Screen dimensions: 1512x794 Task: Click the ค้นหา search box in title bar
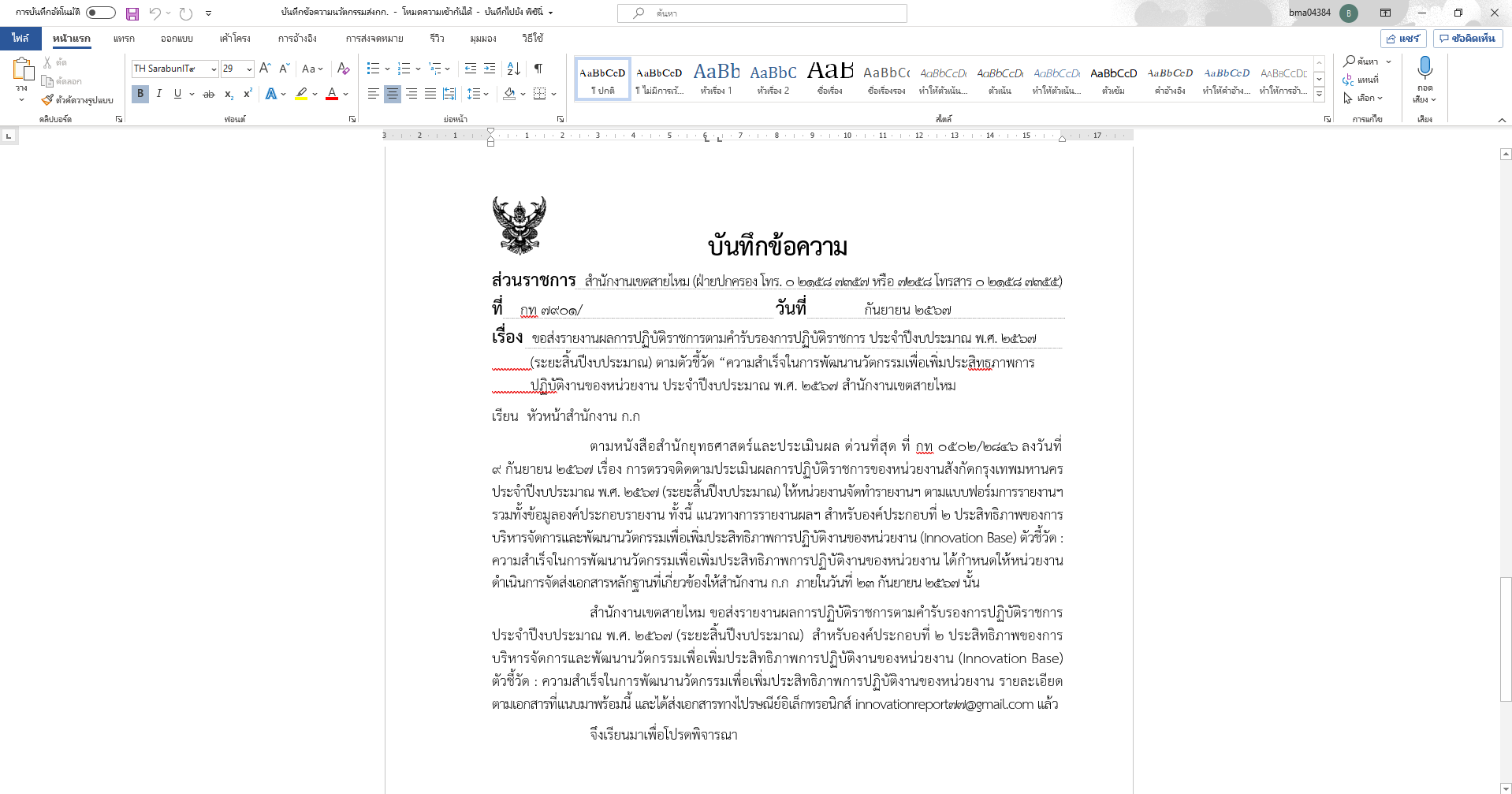pyautogui.click(x=762, y=13)
